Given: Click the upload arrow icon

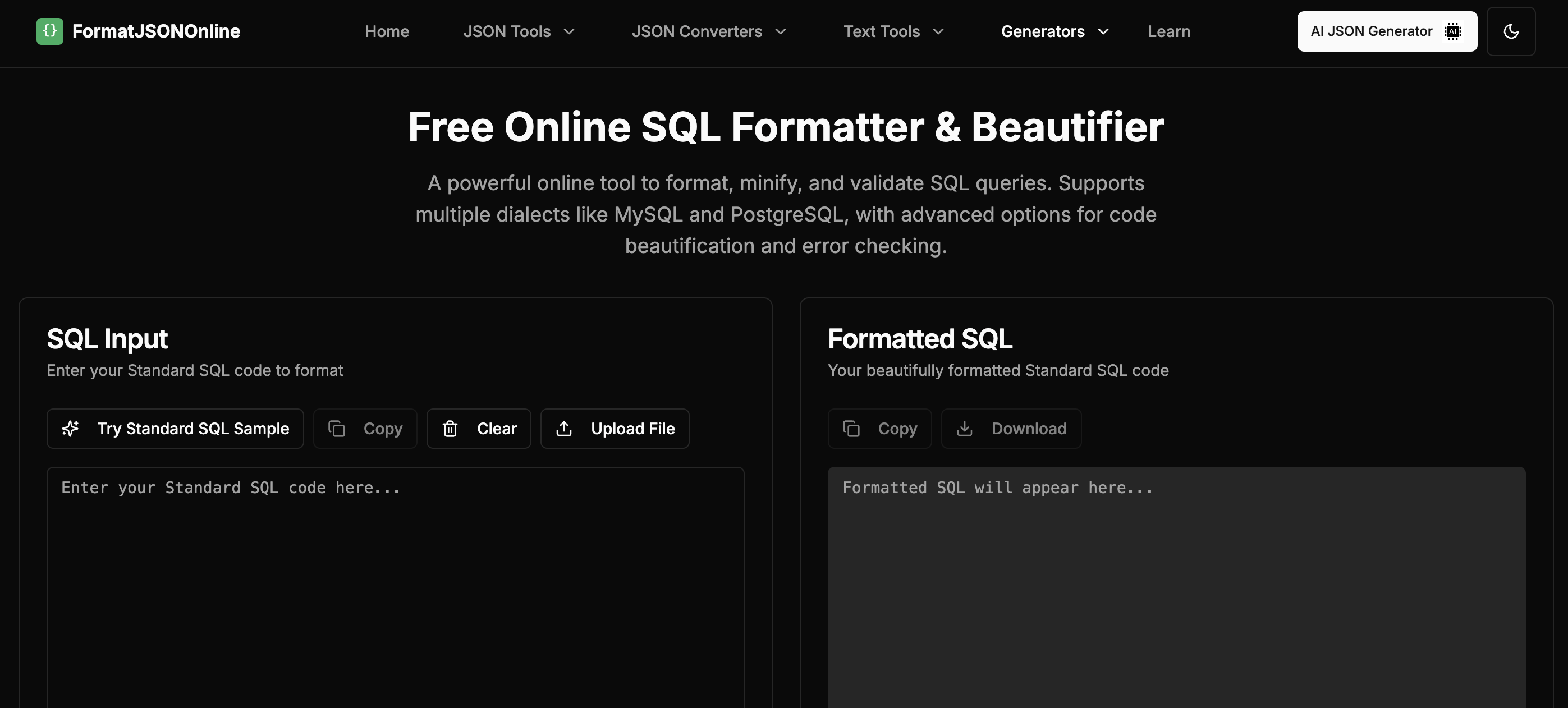Looking at the screenshot, I should click(564, 429).
